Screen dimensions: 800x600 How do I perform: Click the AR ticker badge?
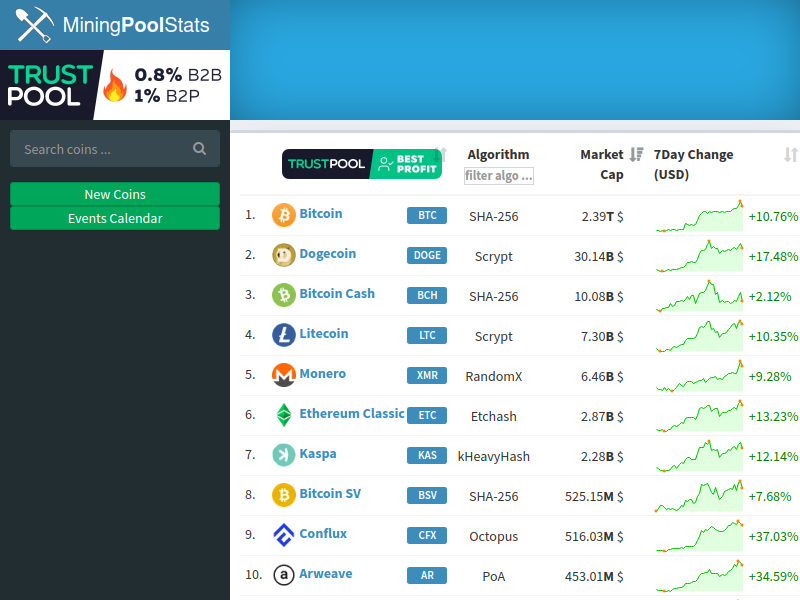click(427, 576)
